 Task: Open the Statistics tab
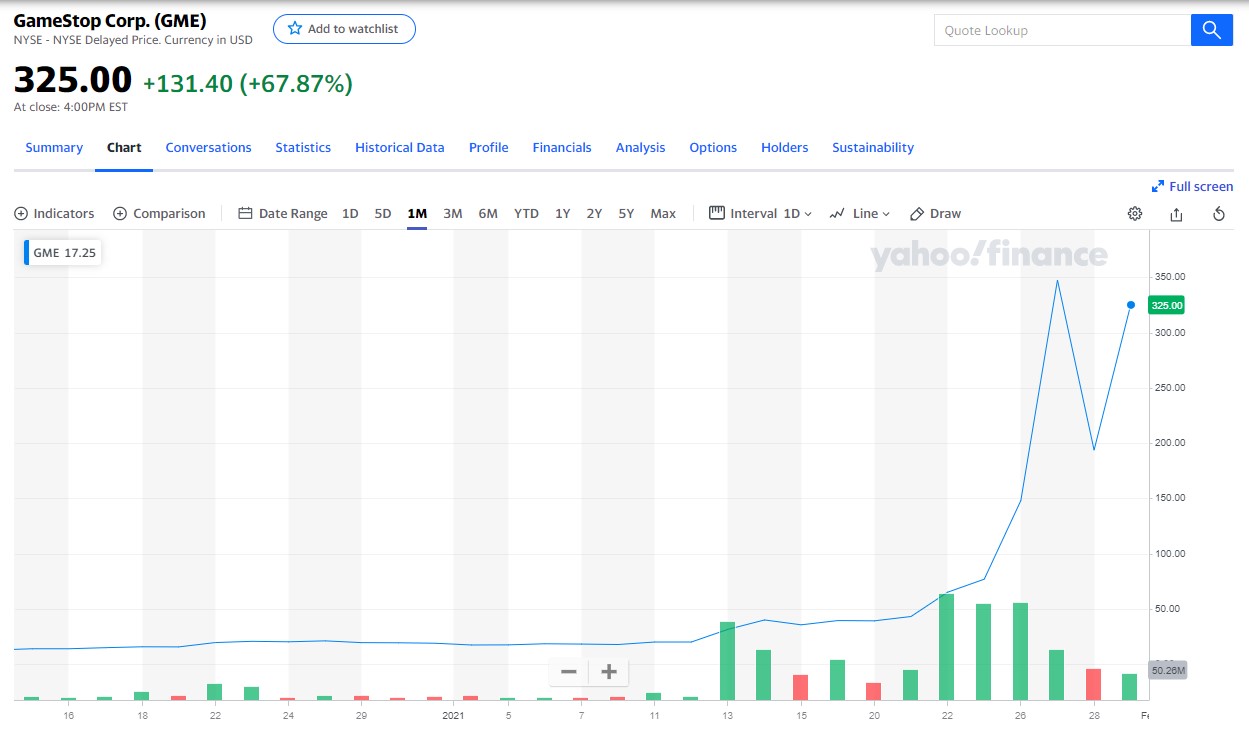(303, 147)
